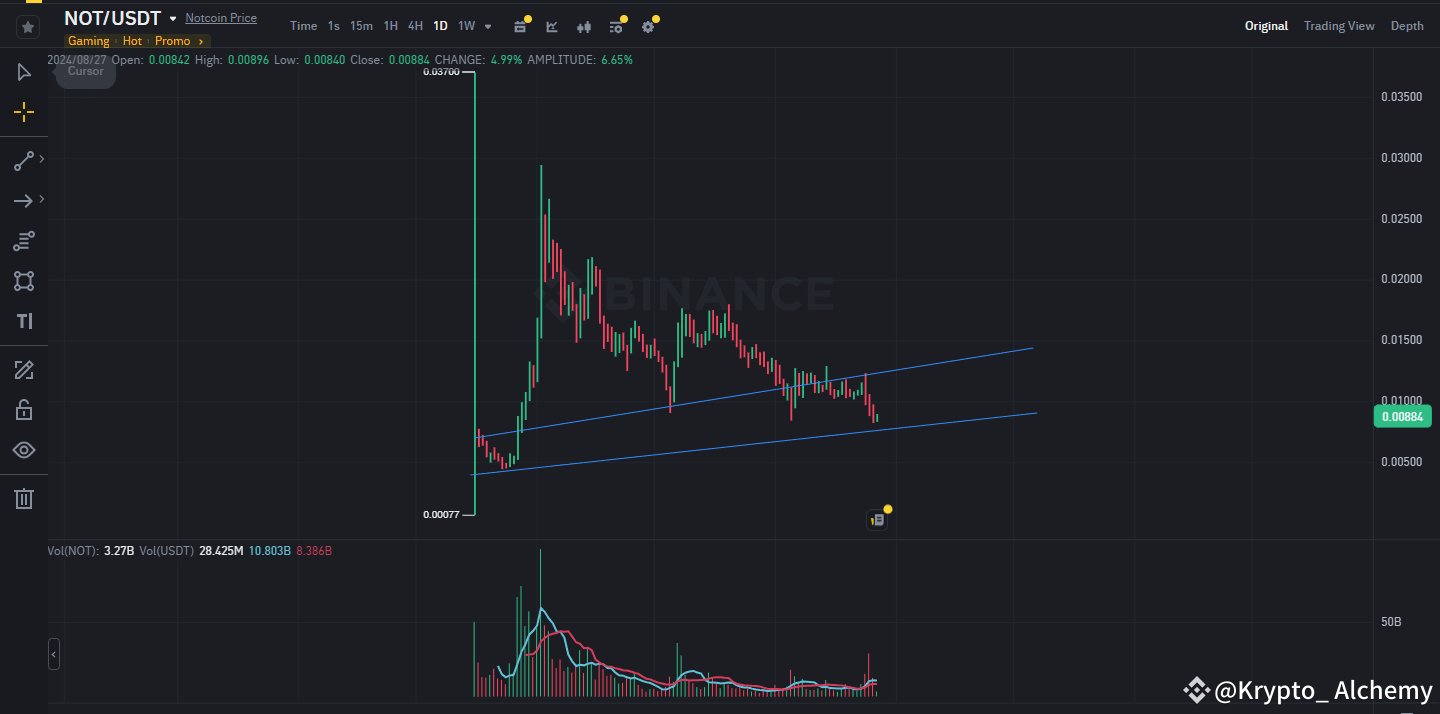Switch to the Trading View tab
The height and width of the screenshot is (714, 1440).
tap(1339, 25)
